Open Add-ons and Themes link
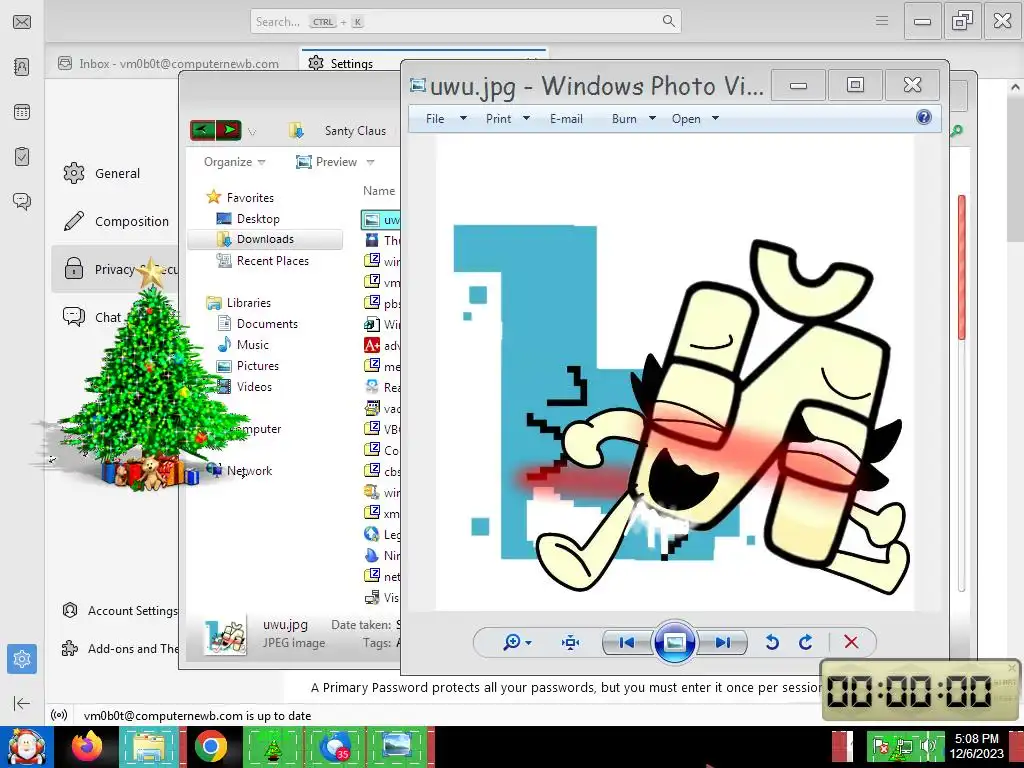Viewport: 1024px width, 768px height. coord(119,648)
